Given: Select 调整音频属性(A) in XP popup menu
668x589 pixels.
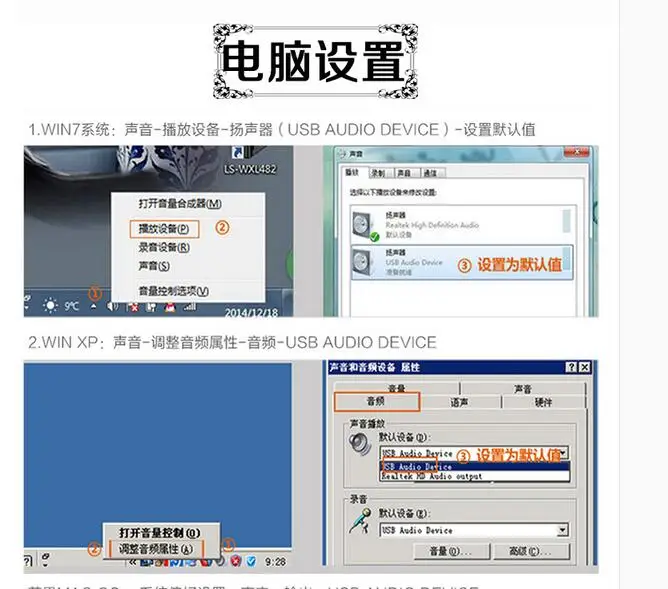Looking at the screenshot, I should [156, 549].
